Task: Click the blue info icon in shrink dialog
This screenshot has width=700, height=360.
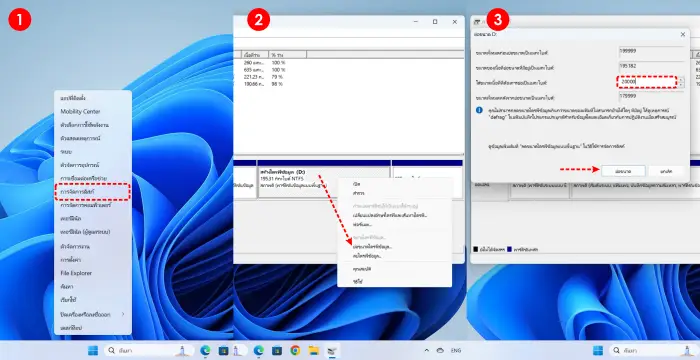Action: (x=479, y=110)
